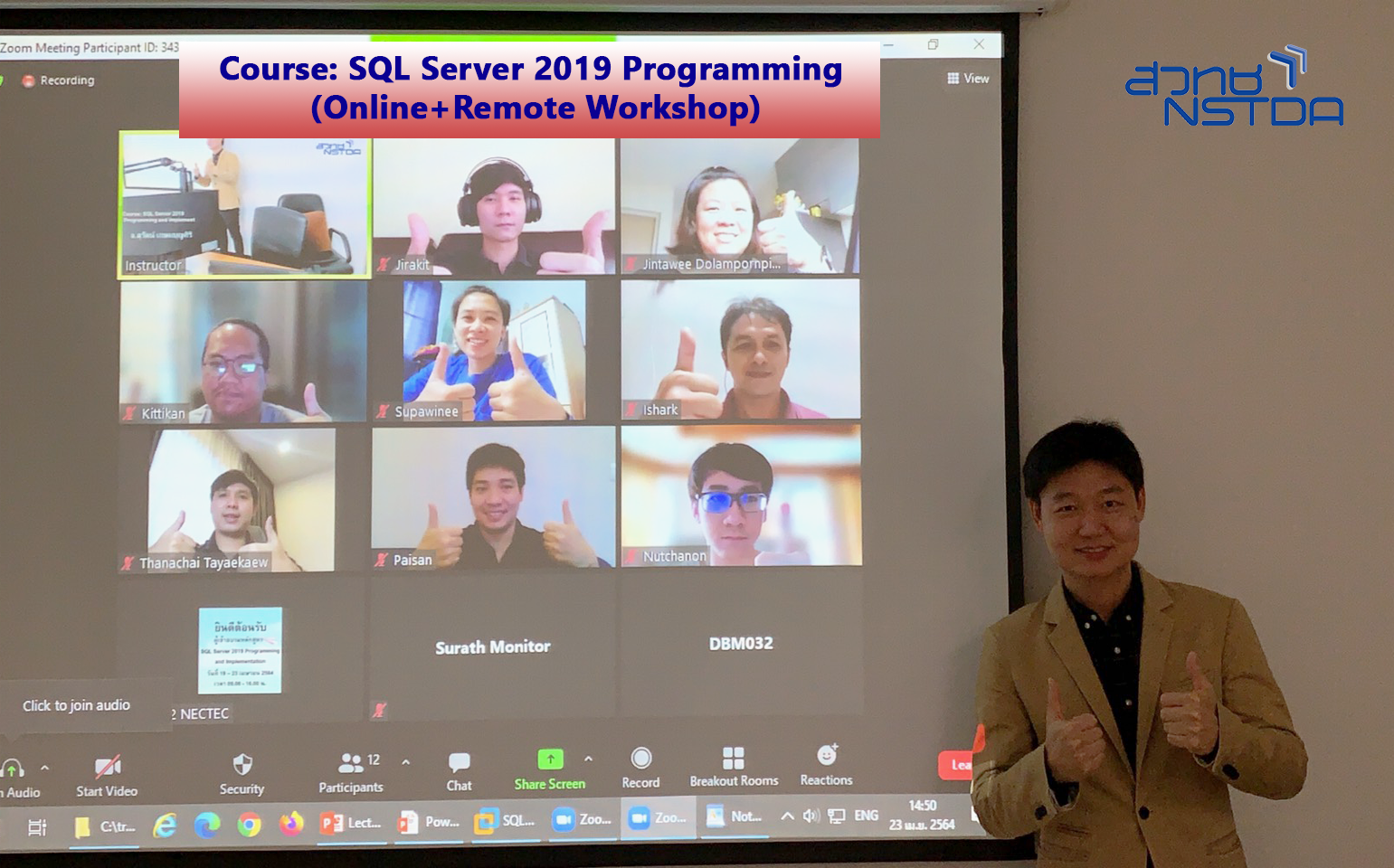Image resolution: width=1394 pixels, height=868 pixels.
Task: Launch Google Chrome from taskbar
Action: point(249,825)
